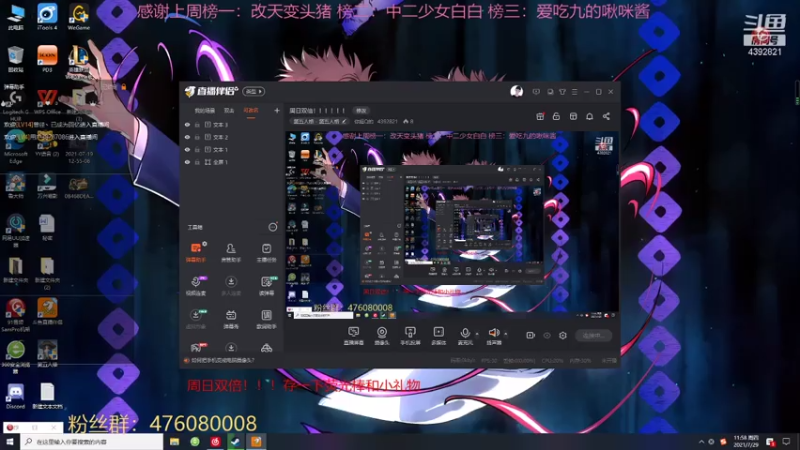
Task: Open File Explorer from the taskbar
Action: pos(174,442)
